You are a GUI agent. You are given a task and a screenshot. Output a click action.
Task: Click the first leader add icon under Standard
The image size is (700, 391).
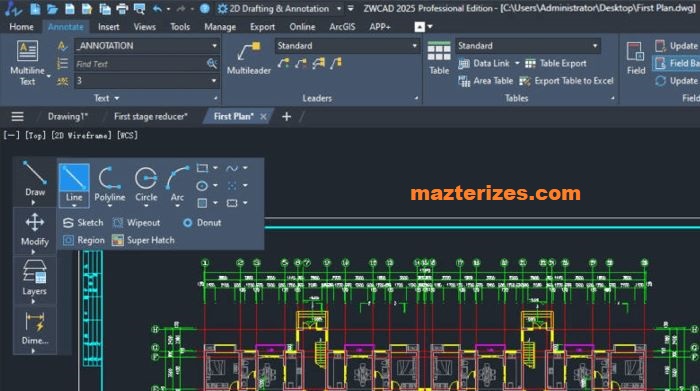coord(283,63)
